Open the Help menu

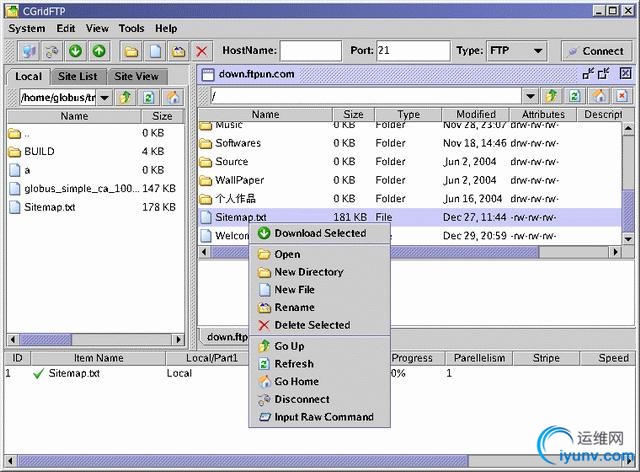click(x=166, y=29)
